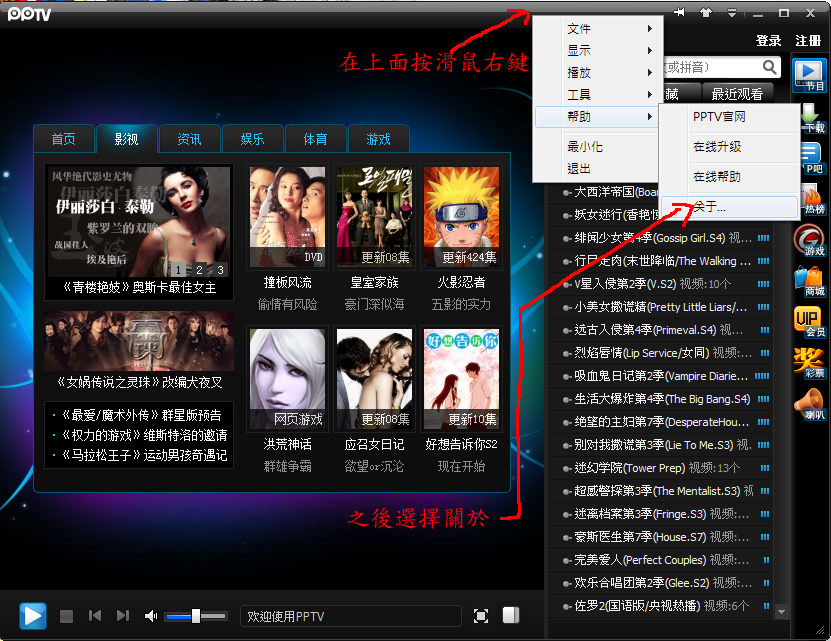Skip to previous track button
The height and width of the screenshot is (641, 831).
[95, 616]
